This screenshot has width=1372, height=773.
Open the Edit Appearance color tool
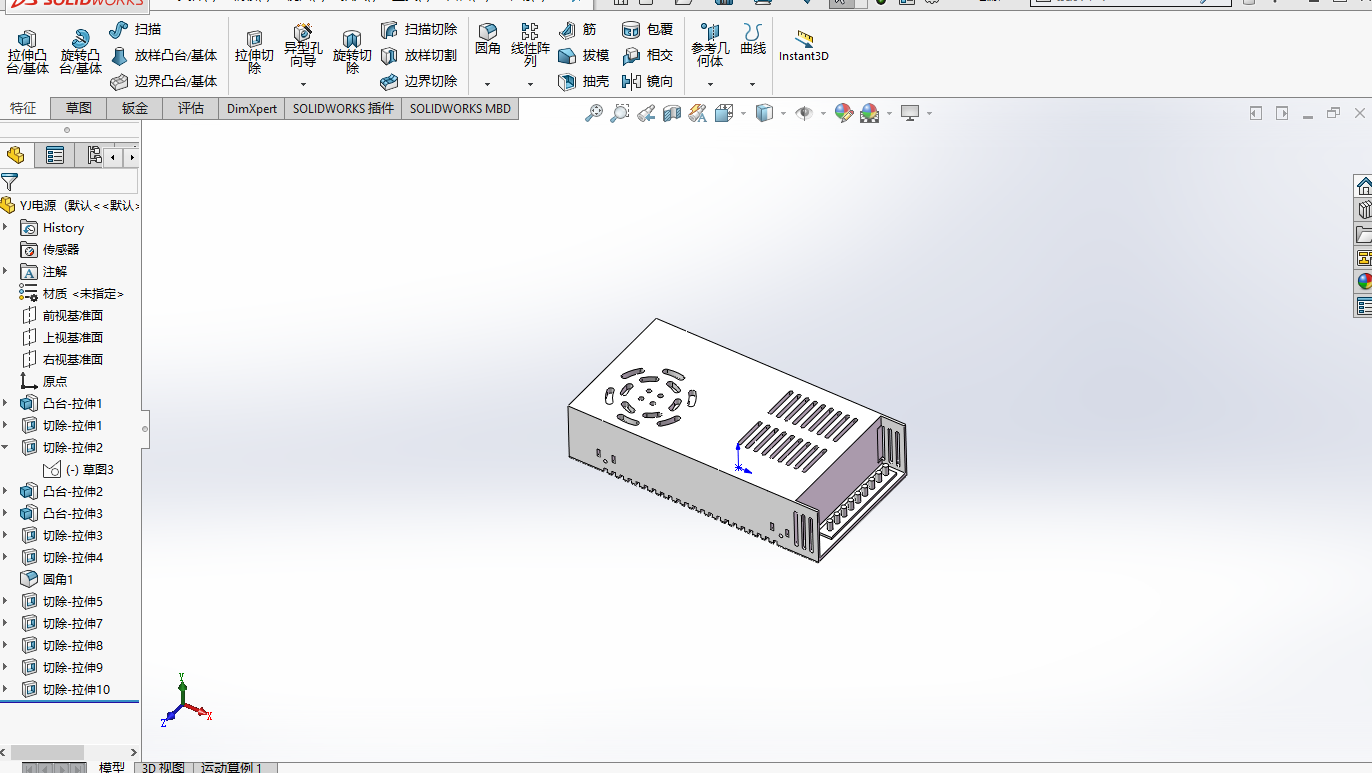(x=843, y=113)
